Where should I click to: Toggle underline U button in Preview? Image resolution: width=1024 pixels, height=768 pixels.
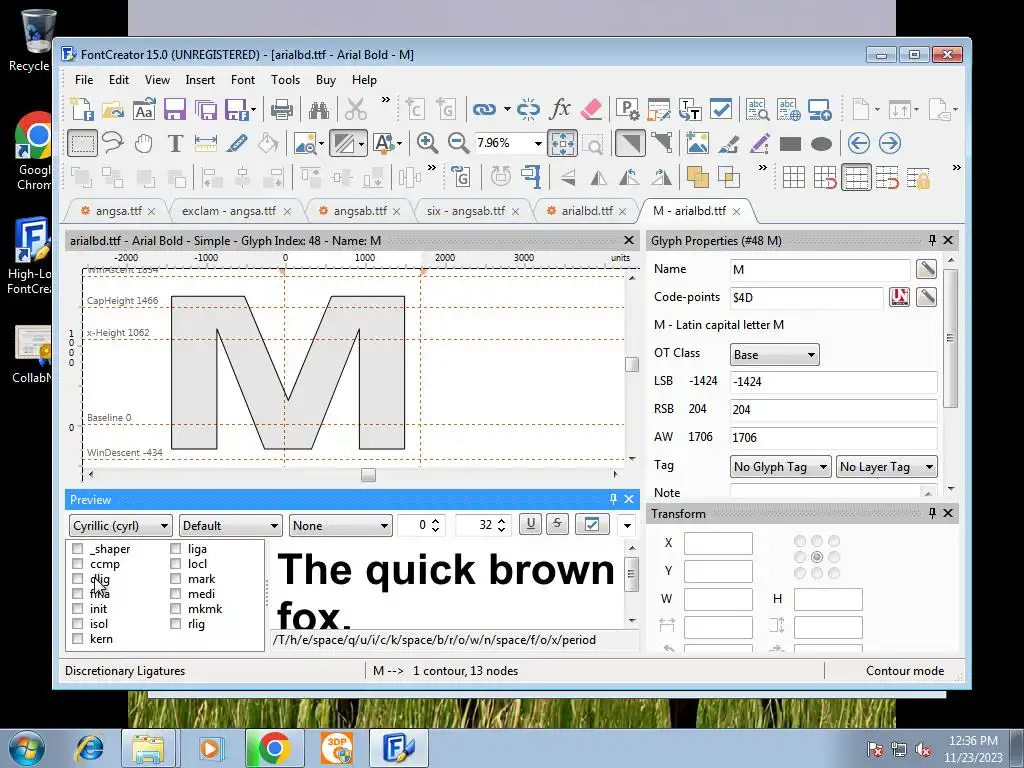[x=530, y=524]
